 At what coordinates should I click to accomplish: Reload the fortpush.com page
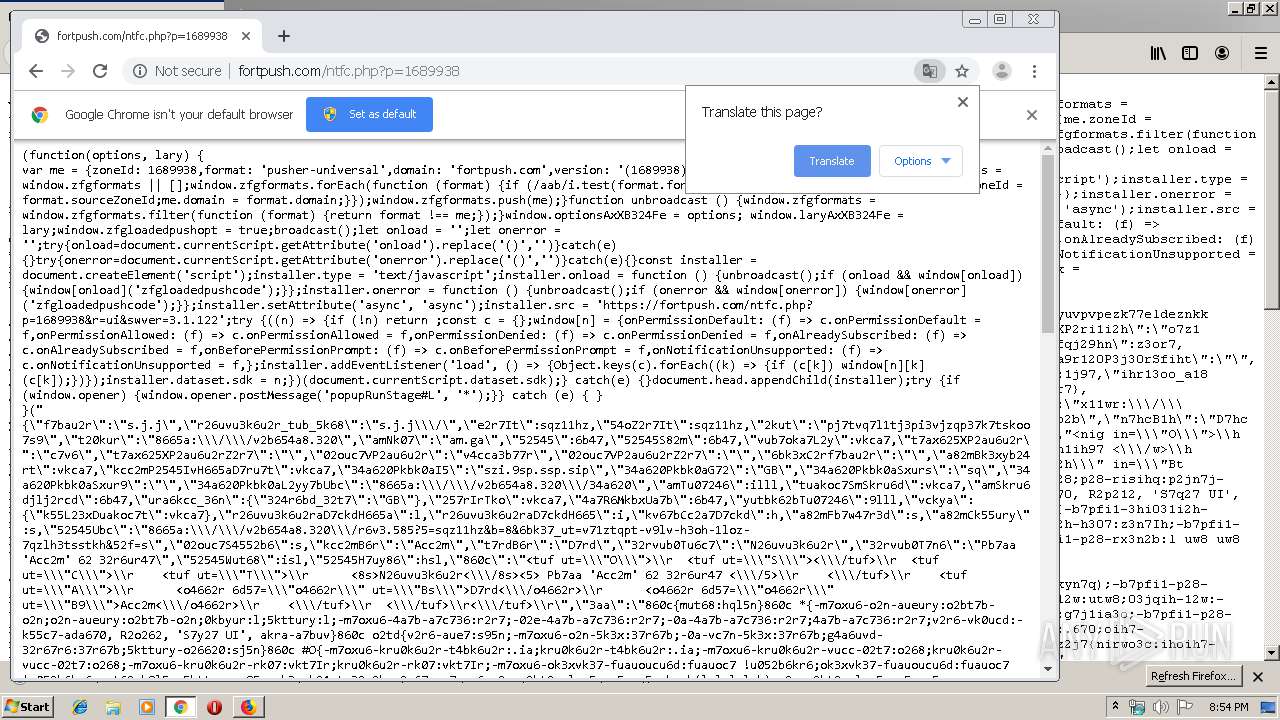pyautogui.click(x=100, y=71)
